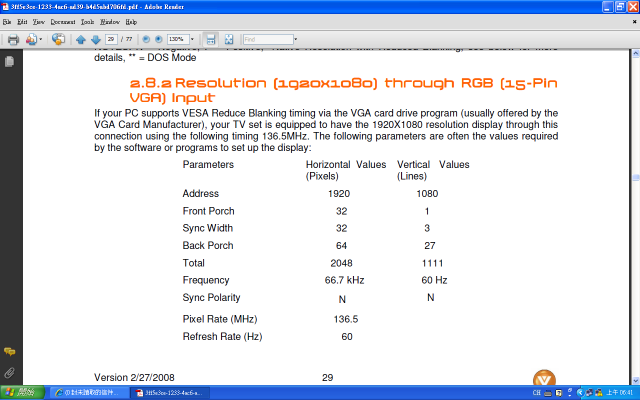Image resolution: width=640 pixels, height=400 pixels.
Task: Open the Attachments paperclip panel
Action: coord(9,372)
